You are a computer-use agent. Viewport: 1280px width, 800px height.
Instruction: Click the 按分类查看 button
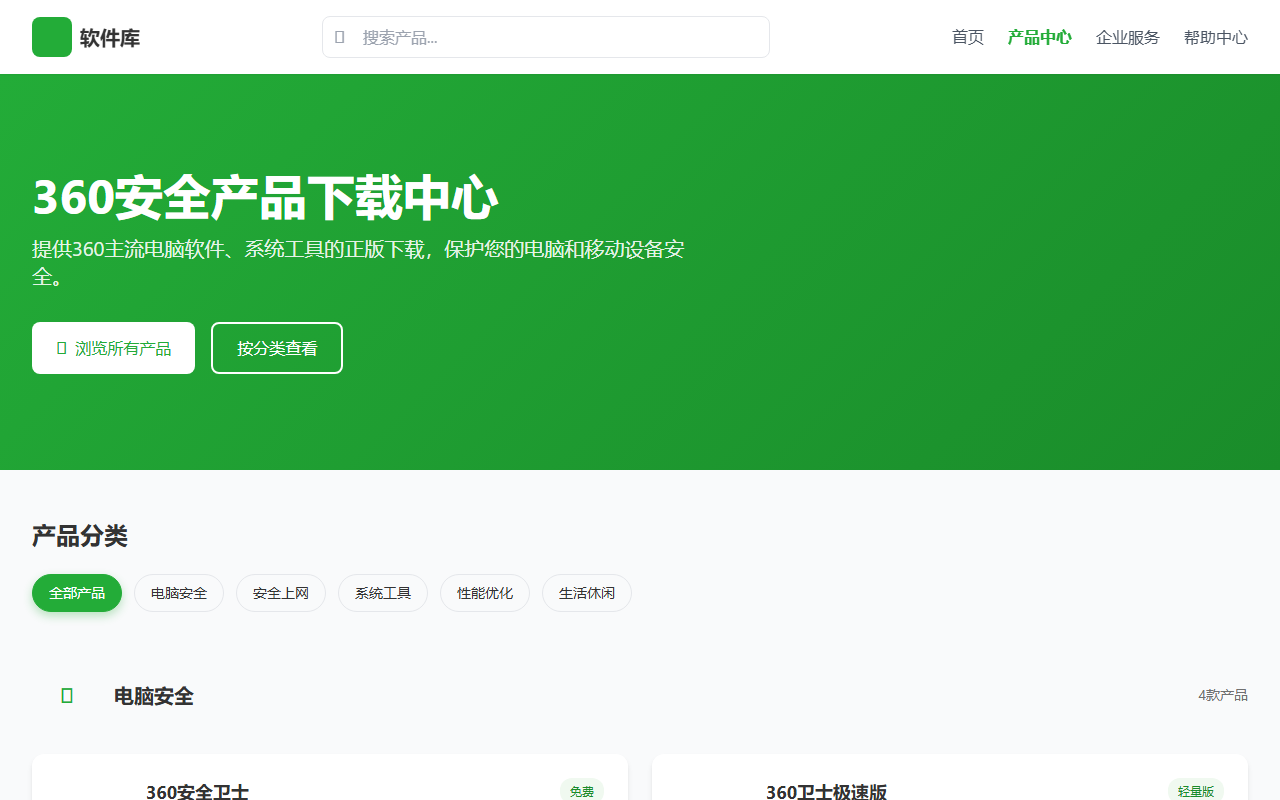pos(277,348)
